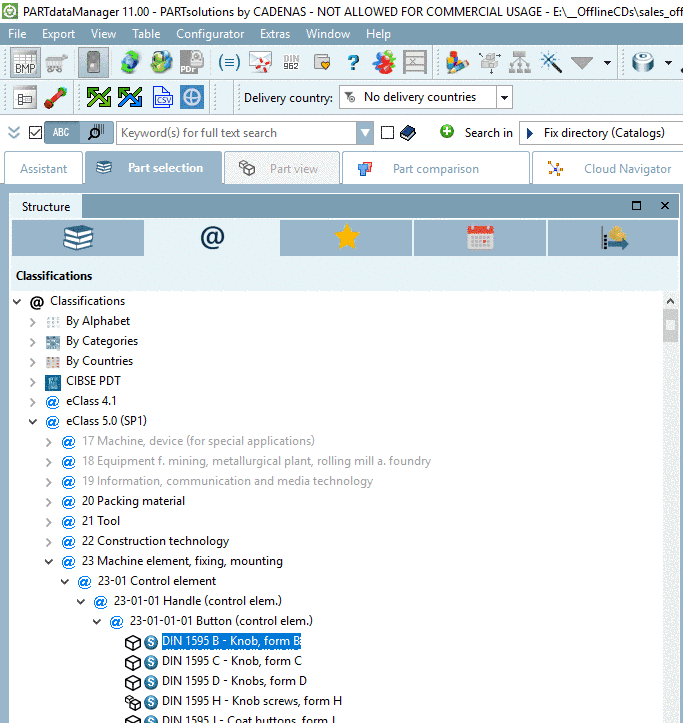Viewport: 683px width, 723px height.
Task: Maximize the Structure panel
Action: pos(636,206)
